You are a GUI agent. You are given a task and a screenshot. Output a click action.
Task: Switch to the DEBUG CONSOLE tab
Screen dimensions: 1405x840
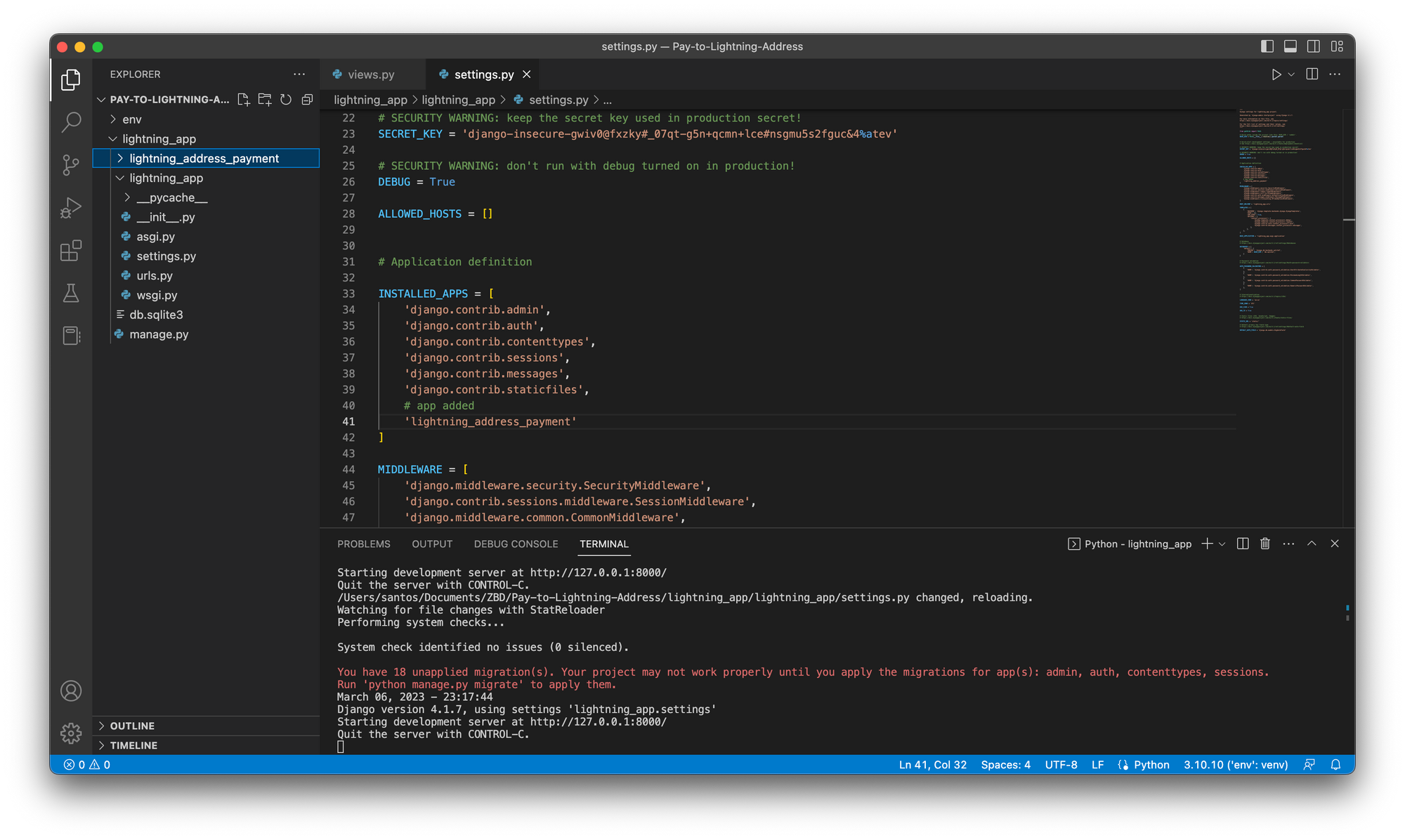pyautogui.click(x=516, y=544)
